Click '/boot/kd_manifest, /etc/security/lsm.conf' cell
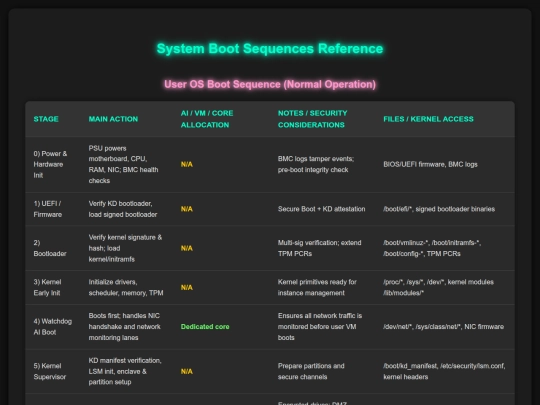540x405 pixels. [x=444, y=372]
